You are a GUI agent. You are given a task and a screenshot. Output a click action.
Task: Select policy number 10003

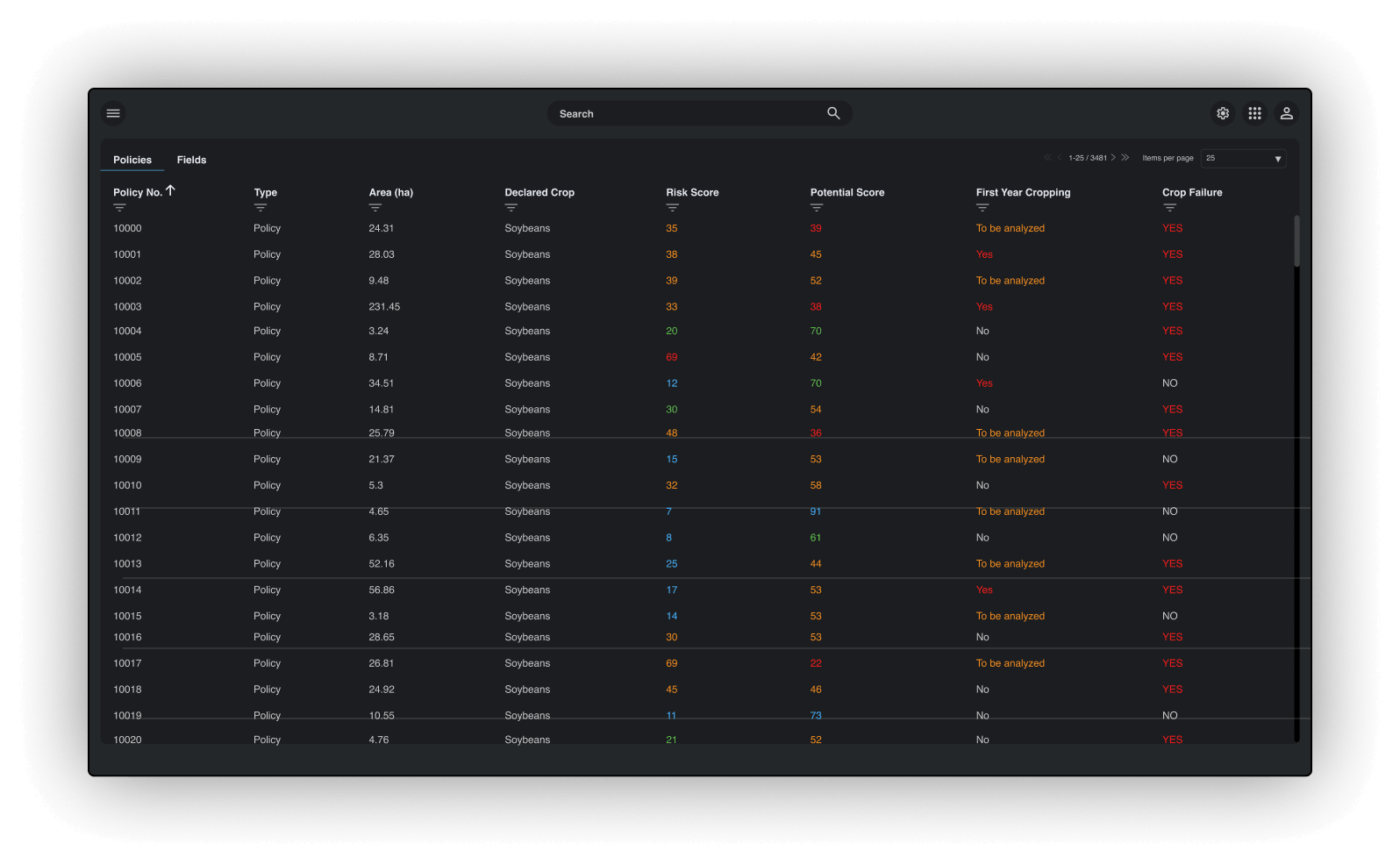point(127,307)
